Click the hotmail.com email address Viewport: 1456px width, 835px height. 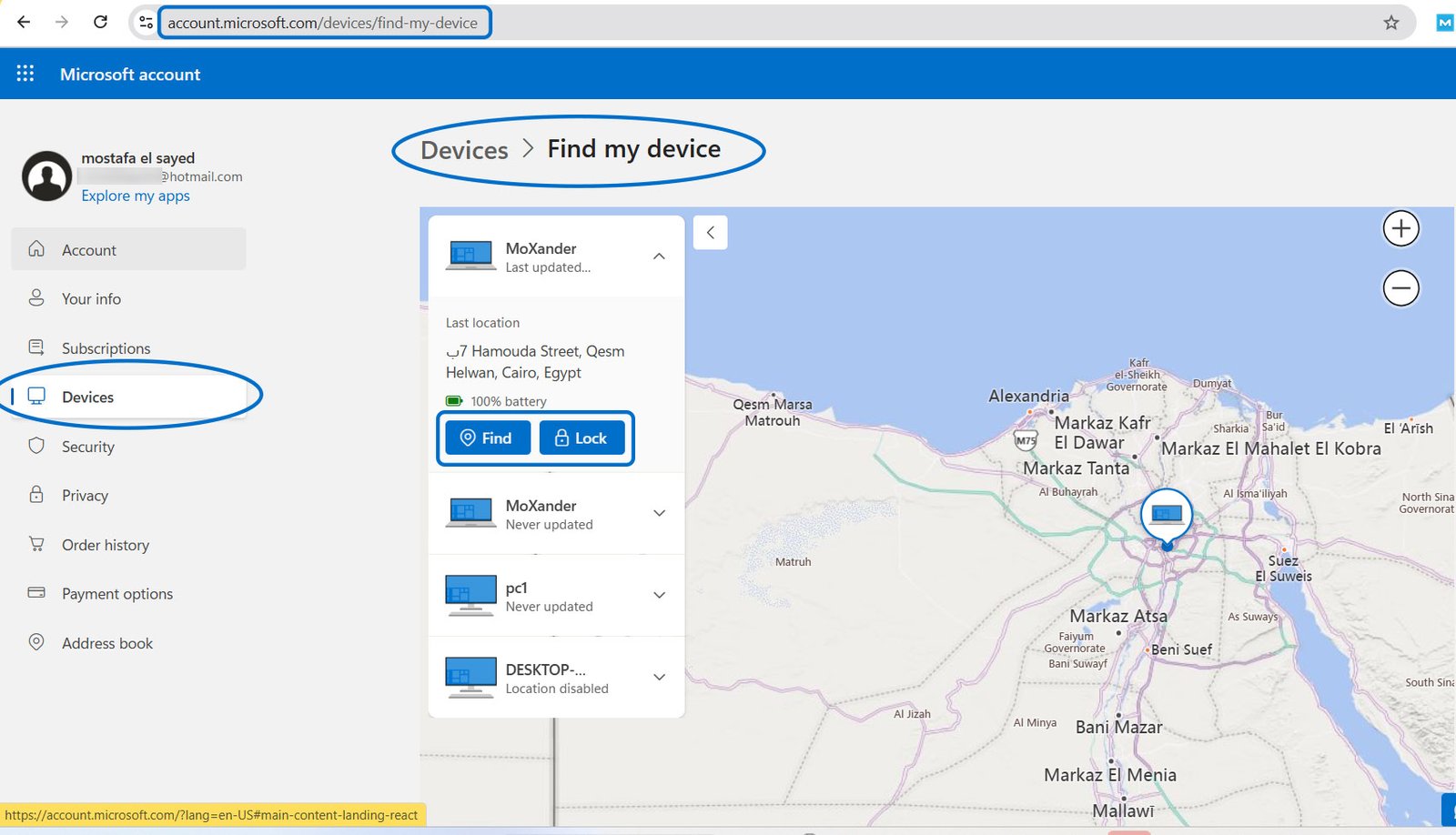[x=162, y=176]
